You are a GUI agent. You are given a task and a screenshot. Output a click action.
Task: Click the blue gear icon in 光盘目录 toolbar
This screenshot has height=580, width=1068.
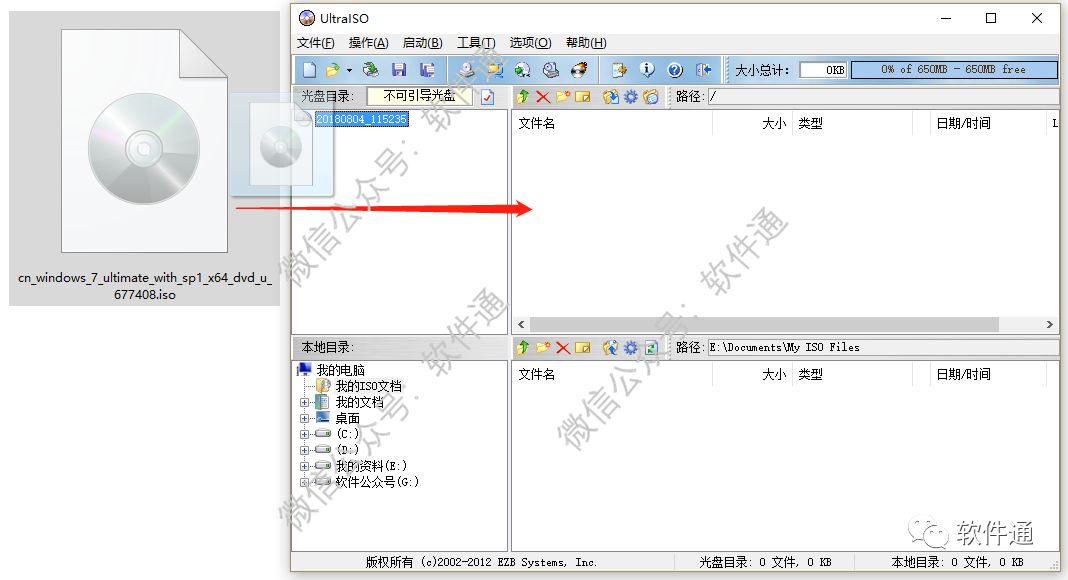tap(631, 97)
